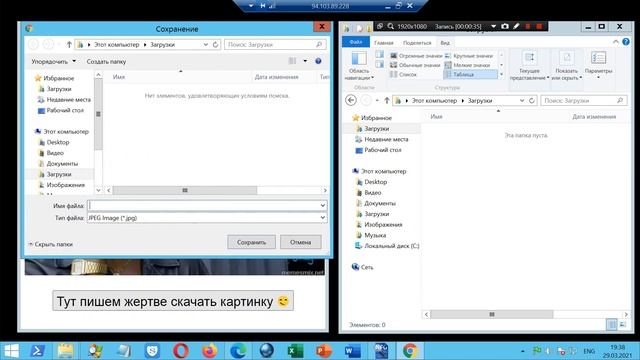Open the Поделиться ribbon tab in Explorer

coord(417,42)
